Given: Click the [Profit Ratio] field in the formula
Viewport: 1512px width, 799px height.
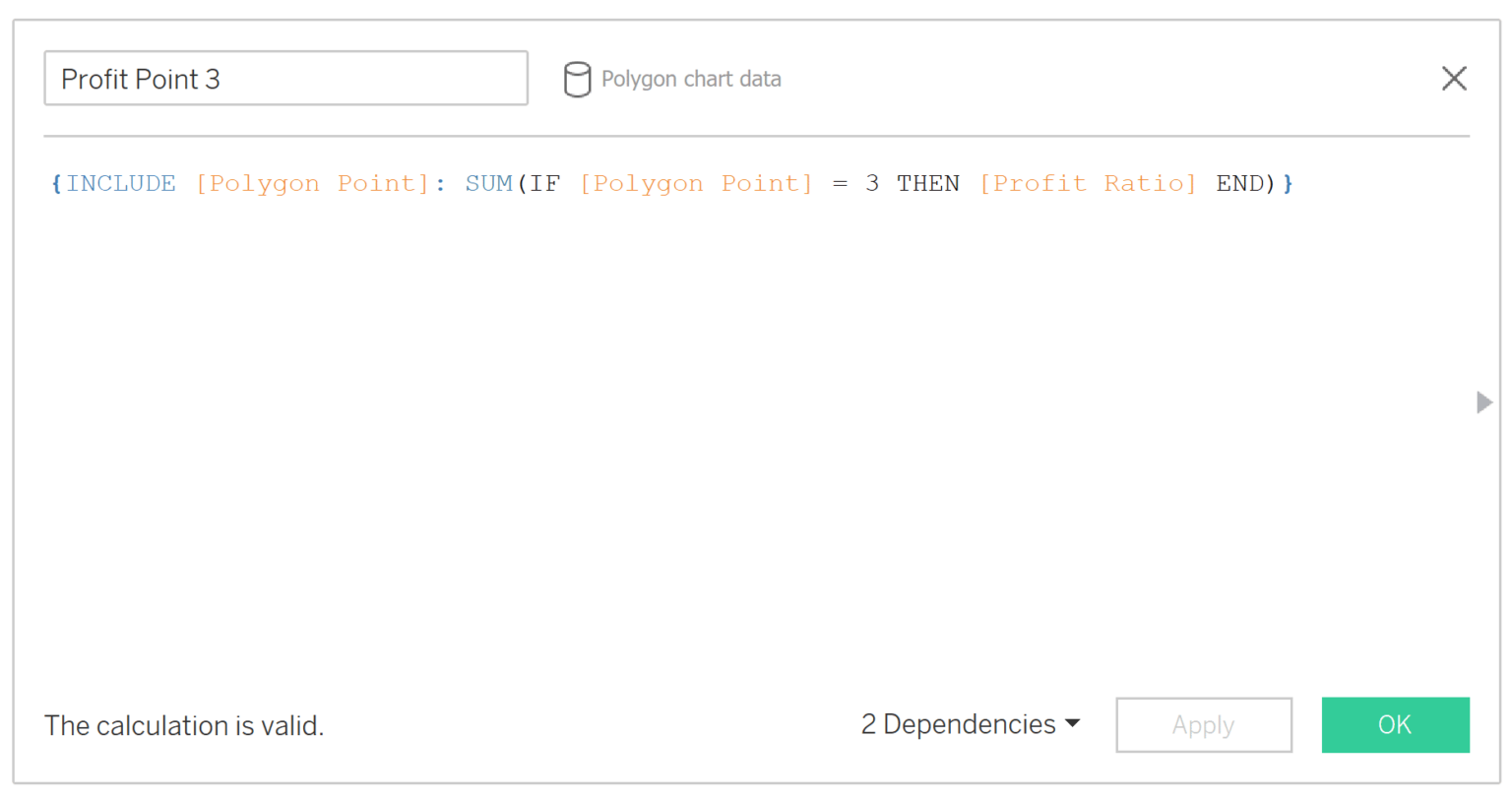Looking at the screenshot, I should coord(1088,183).
